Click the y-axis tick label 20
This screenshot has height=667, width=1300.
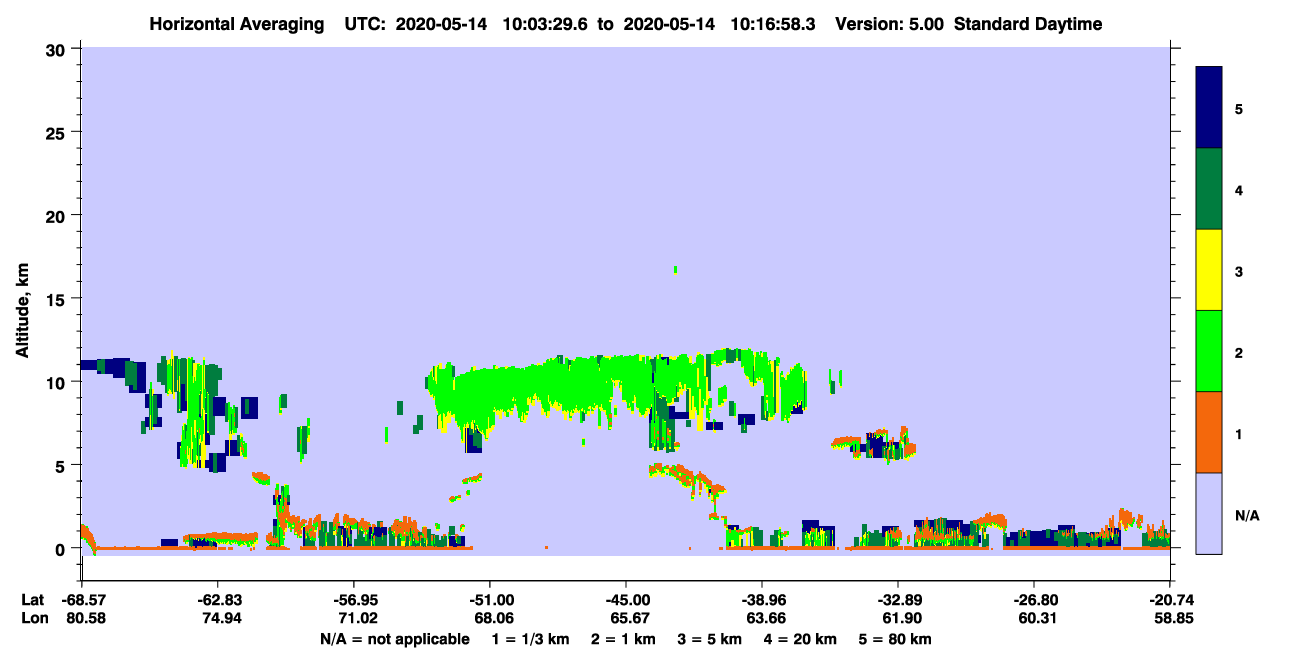click(58, 216)
